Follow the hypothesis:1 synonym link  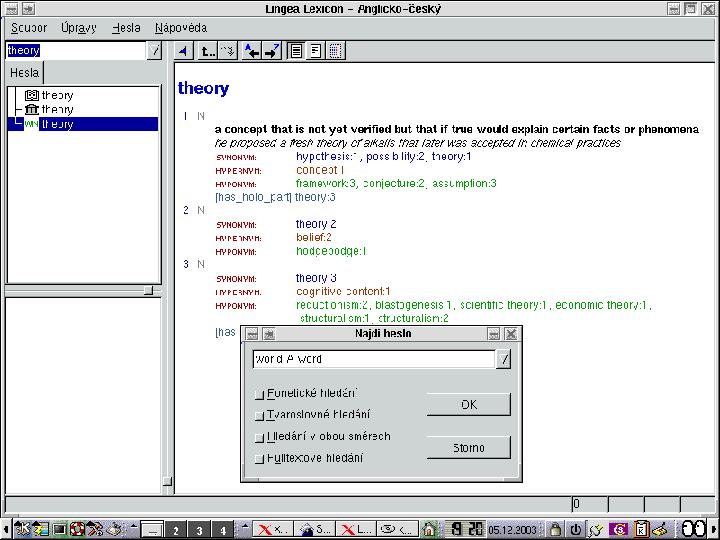click(327, 157)
